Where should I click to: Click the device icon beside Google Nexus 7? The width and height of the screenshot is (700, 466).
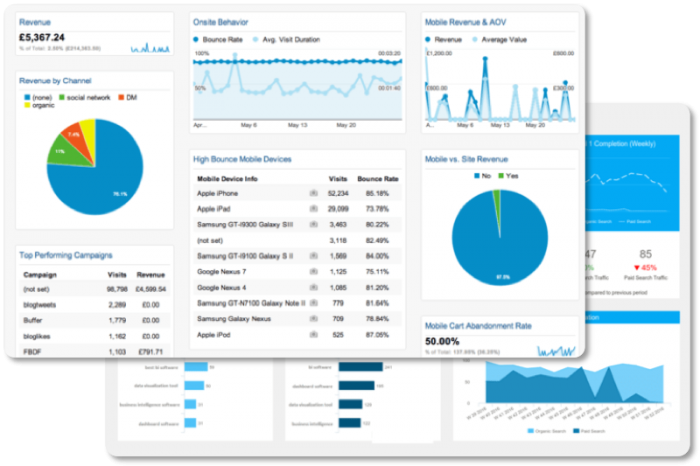(313, 271)
